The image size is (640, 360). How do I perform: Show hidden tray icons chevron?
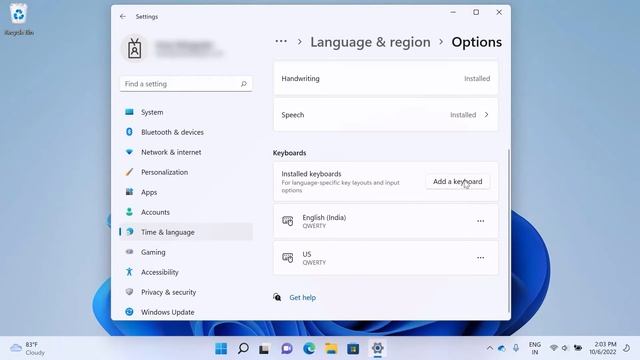point(489,348)
